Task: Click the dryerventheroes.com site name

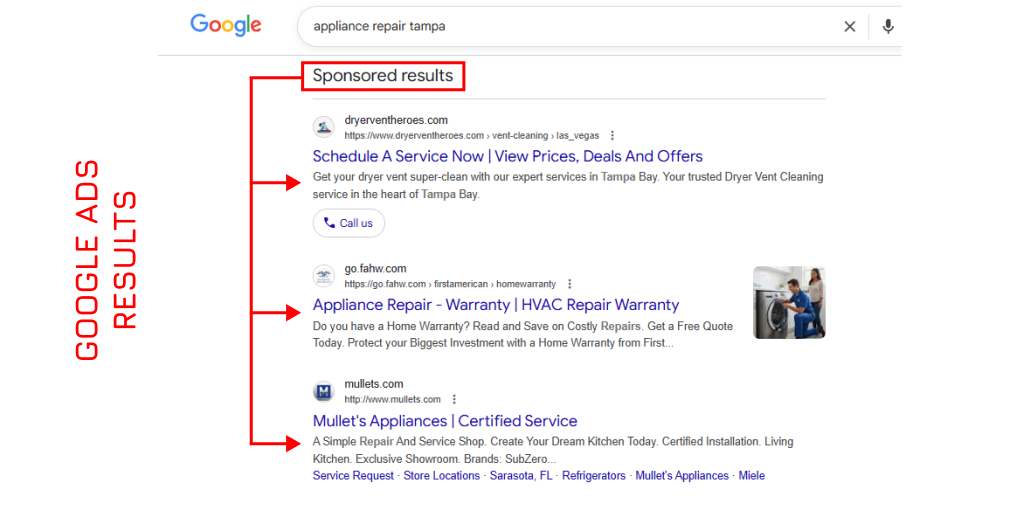Action: click(396, 120)
